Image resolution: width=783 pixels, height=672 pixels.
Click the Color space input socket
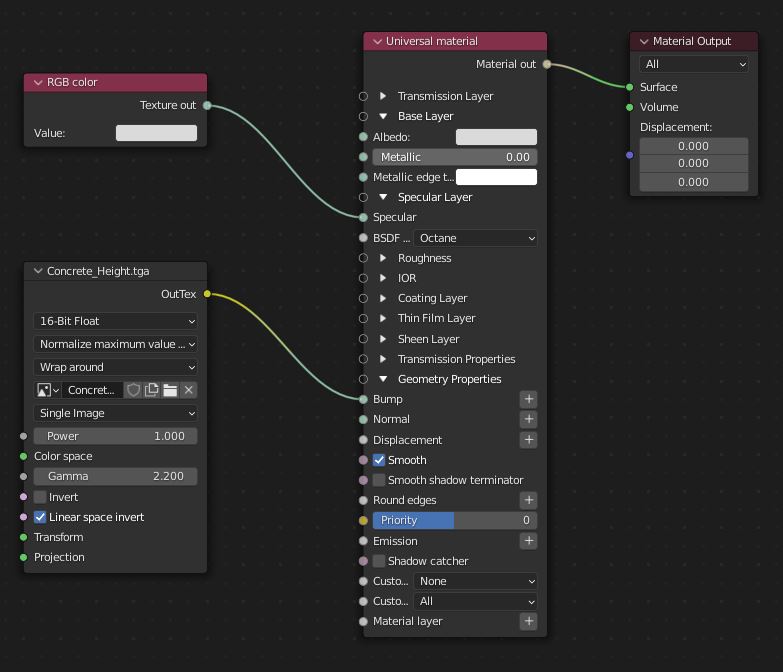(x=23, y=456)
